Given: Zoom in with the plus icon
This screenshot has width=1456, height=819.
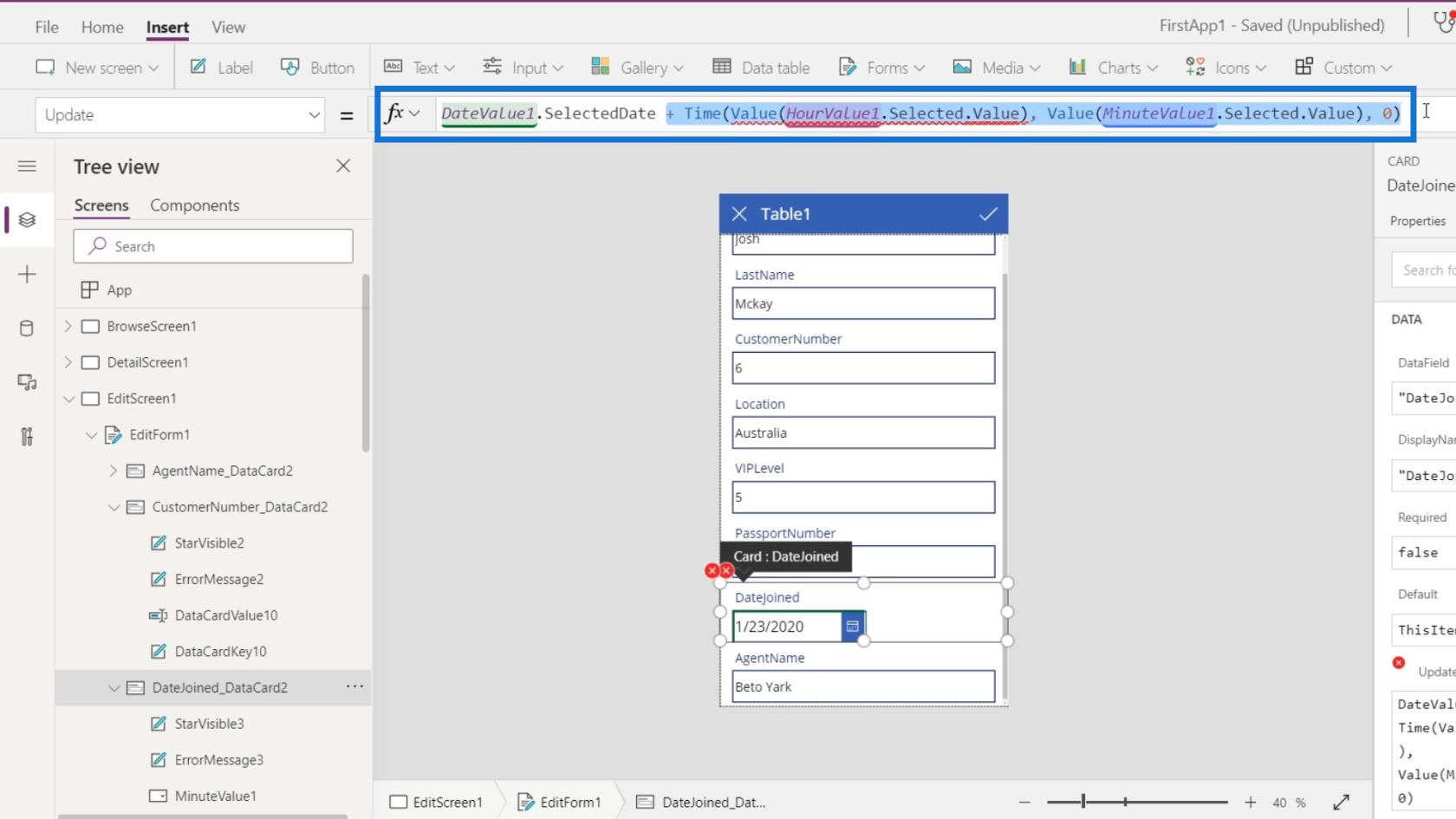Looking at the screenshot, I should (1251, 803).
